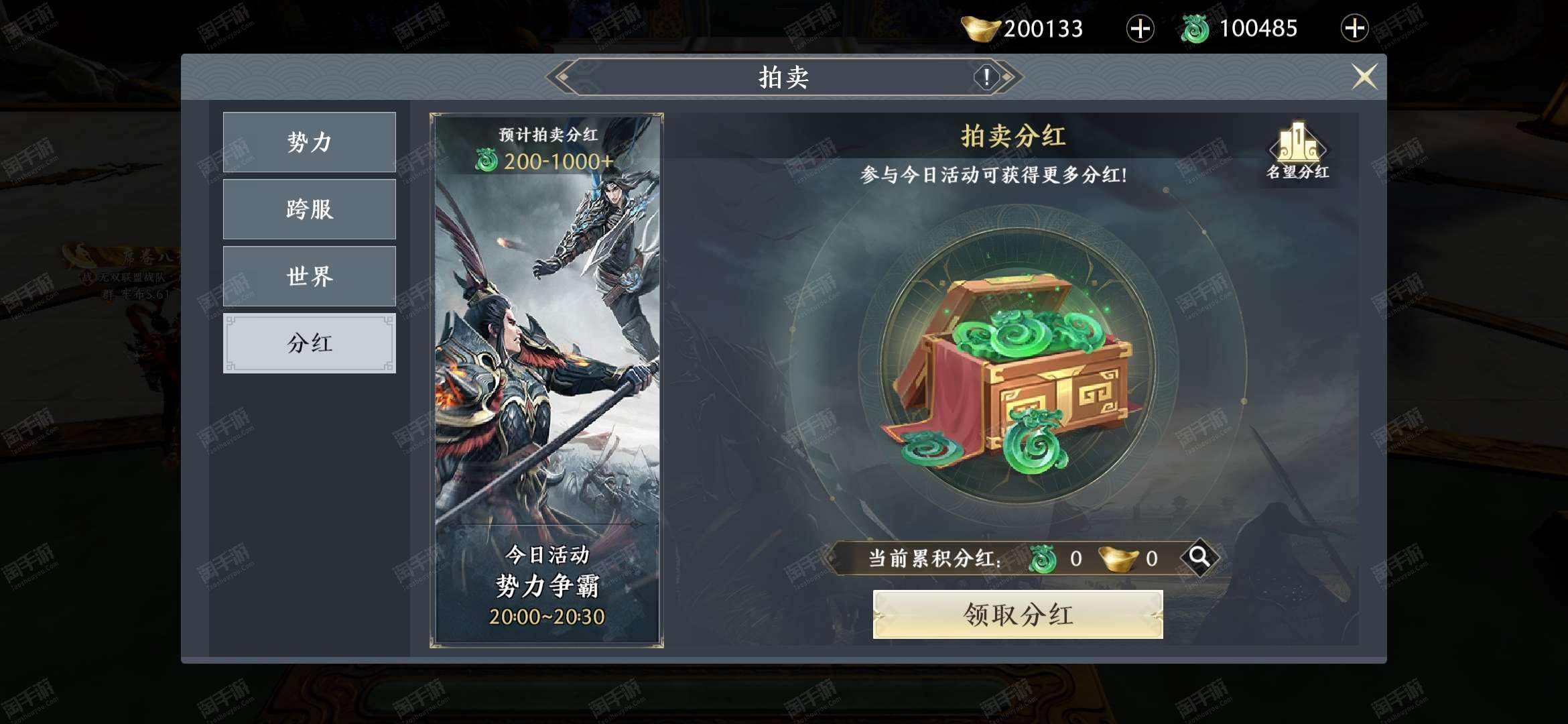
Task: Close the 拍卖 auction window
Action: click(x=1364, y=76)
